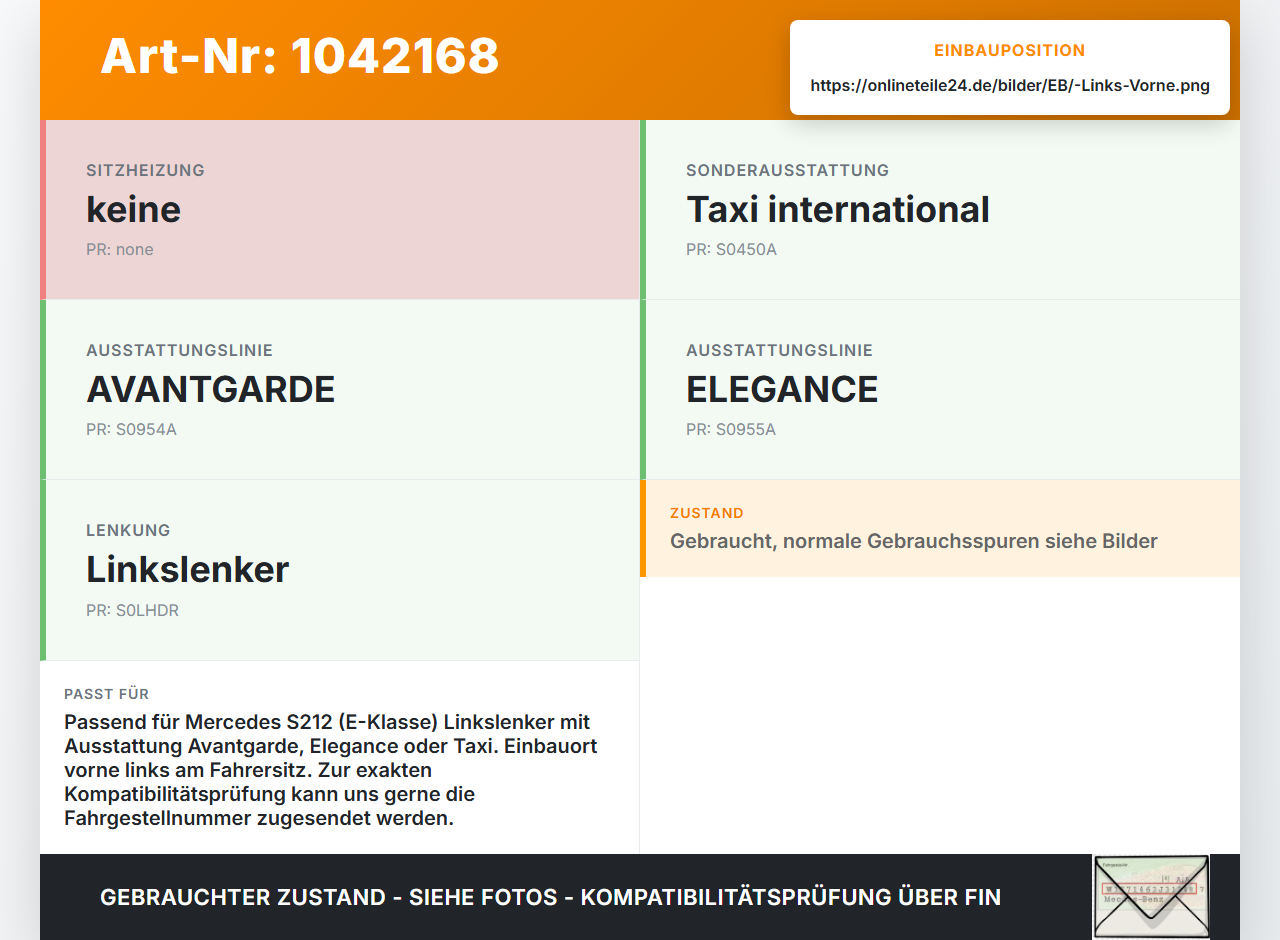Click AUSSTATTUNGSLINIE label above AVANTGARDE
The image size is (1280, 940).
click(x=179, y=350)
